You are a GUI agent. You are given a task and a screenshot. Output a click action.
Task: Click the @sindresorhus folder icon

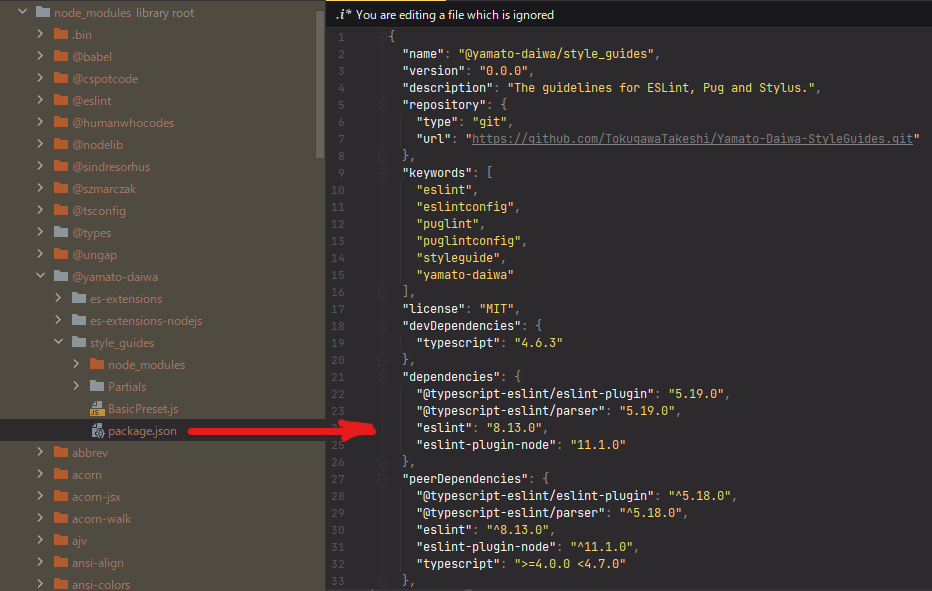point(61,166)
